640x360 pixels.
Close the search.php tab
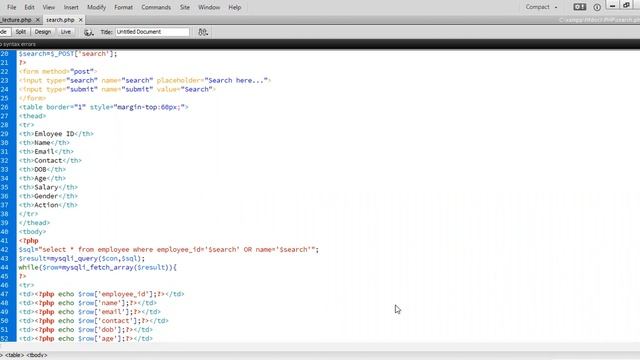click(81, 20)
